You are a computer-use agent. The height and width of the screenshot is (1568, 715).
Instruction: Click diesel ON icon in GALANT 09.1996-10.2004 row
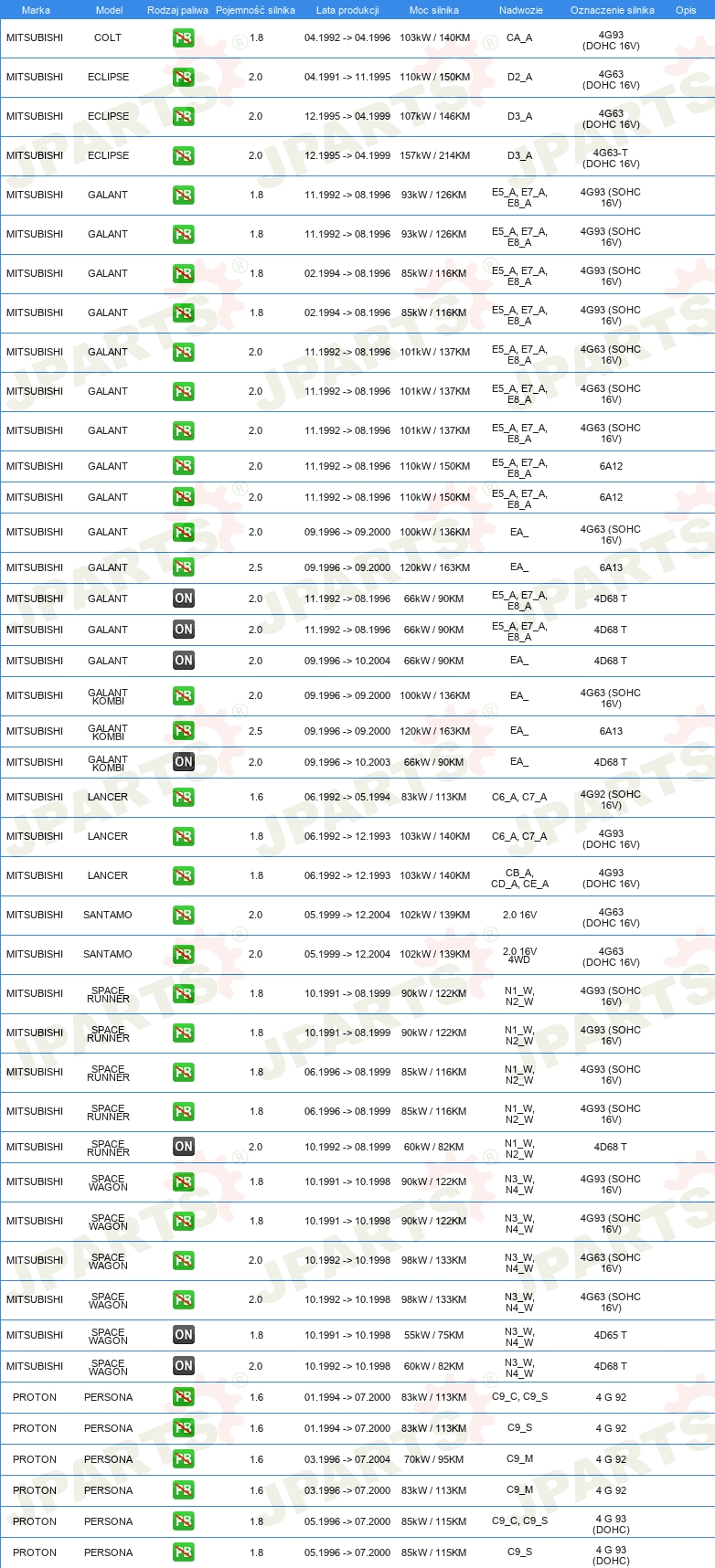click(183, 661)
